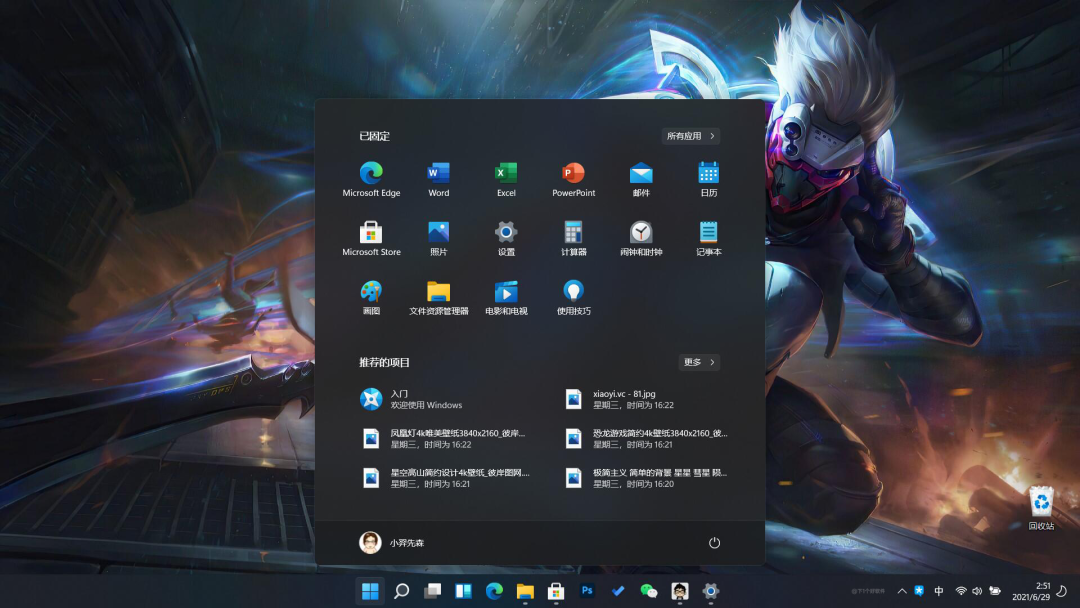The width and height of the screenshot is (1080, 608).
Task: Click the Photoshop icon on the taskbar
Action: point(588,591)
